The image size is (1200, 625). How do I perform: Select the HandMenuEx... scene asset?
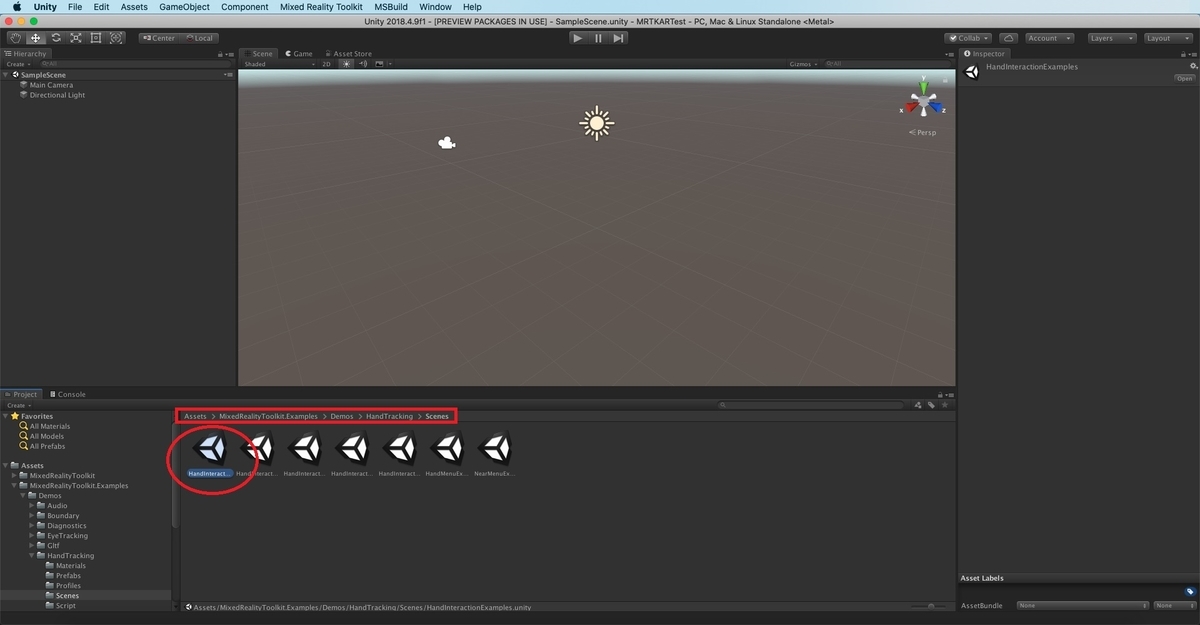(447, 455)
